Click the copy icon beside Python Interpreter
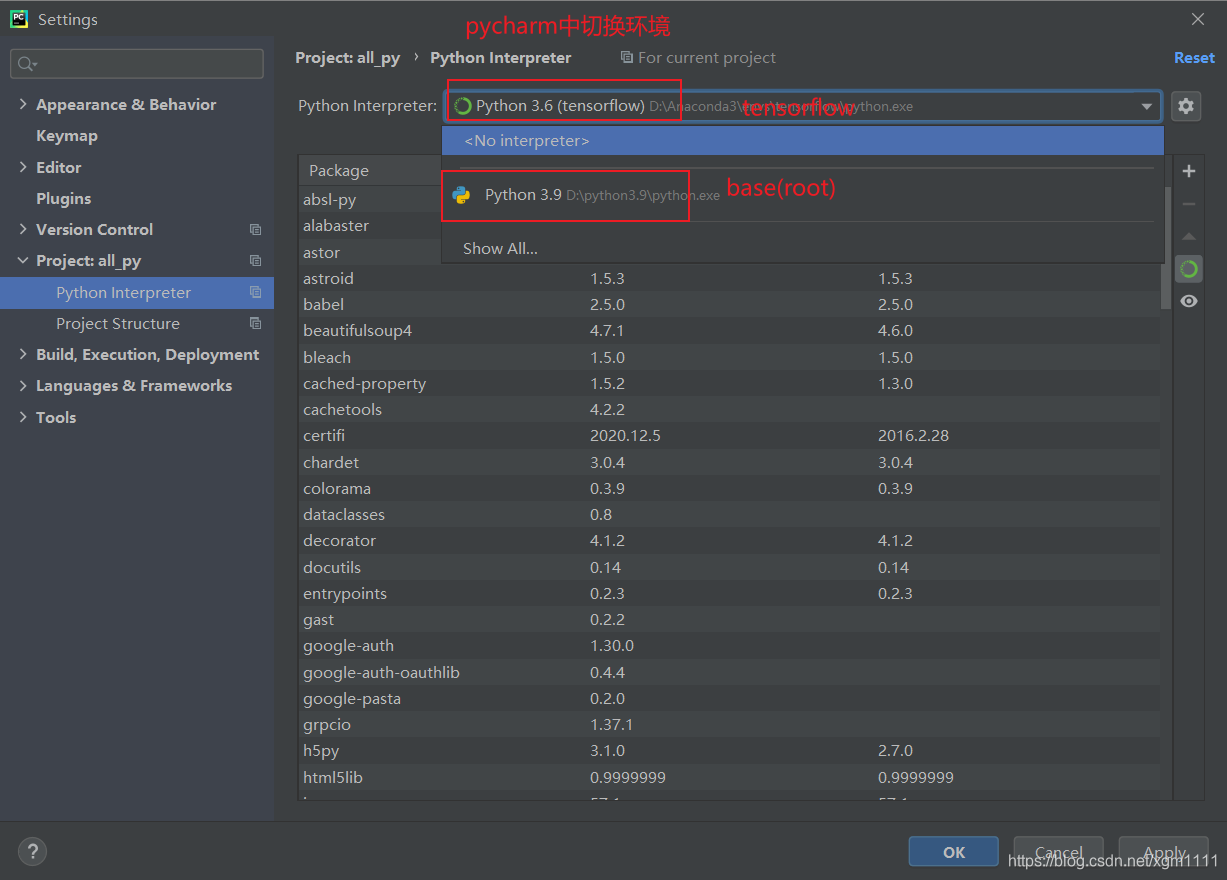Viewport: 1227px width, 880px height. (255, 293)
